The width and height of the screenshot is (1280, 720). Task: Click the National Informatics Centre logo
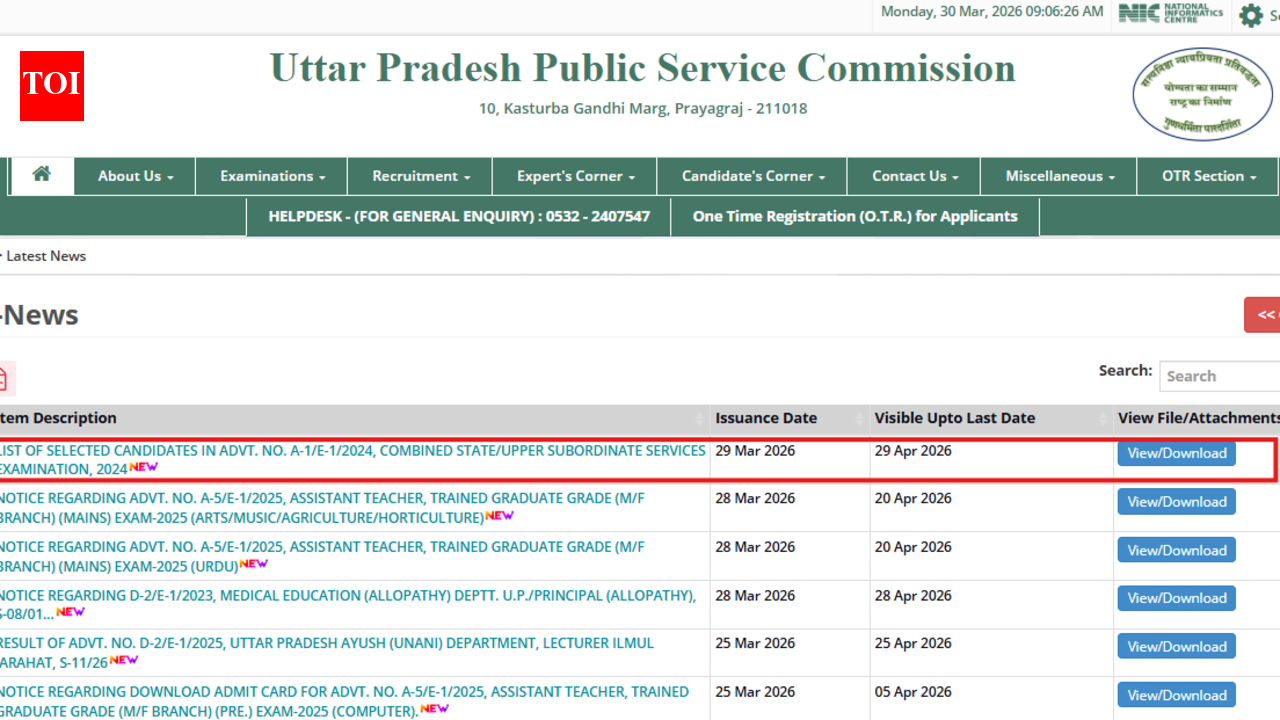(1168, 14)
